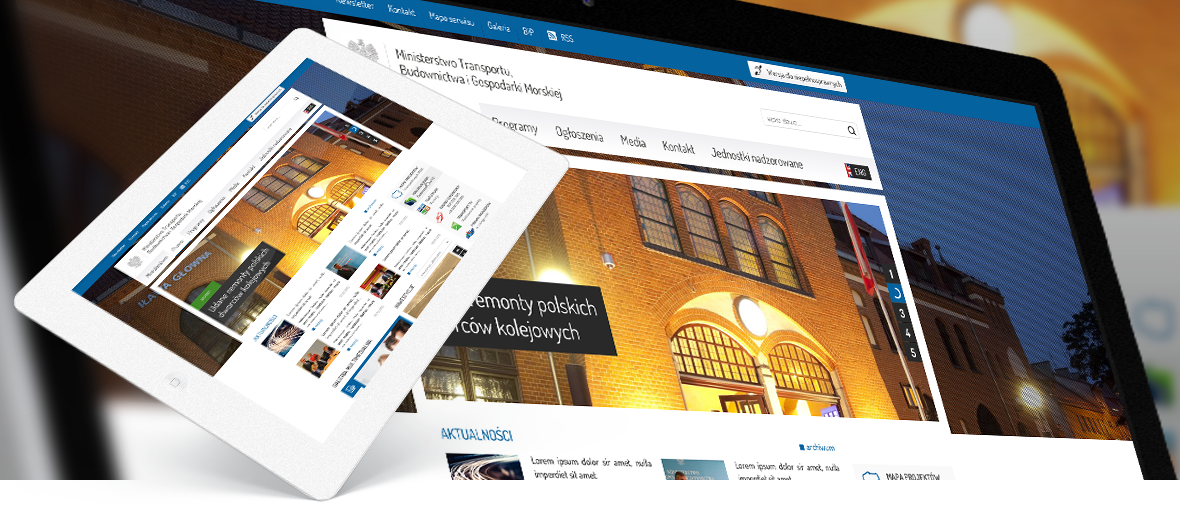The height and width of the screenshot is (505, 1180).
Task: Click the first Lorem ipsum news text
Action: [590, 467]
